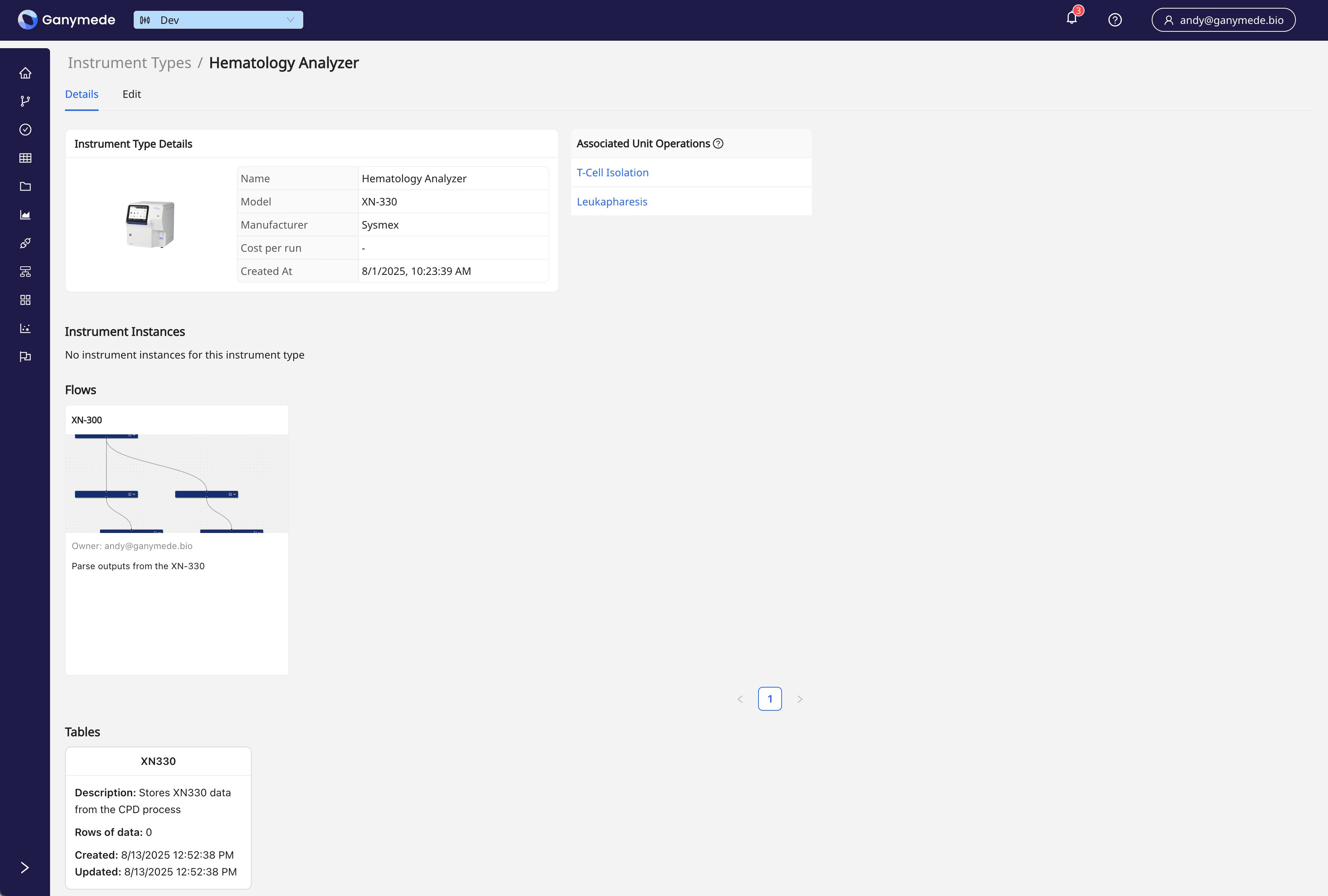
Task: Open the flag icon in sidebar
Action: (x=25, y=357)
